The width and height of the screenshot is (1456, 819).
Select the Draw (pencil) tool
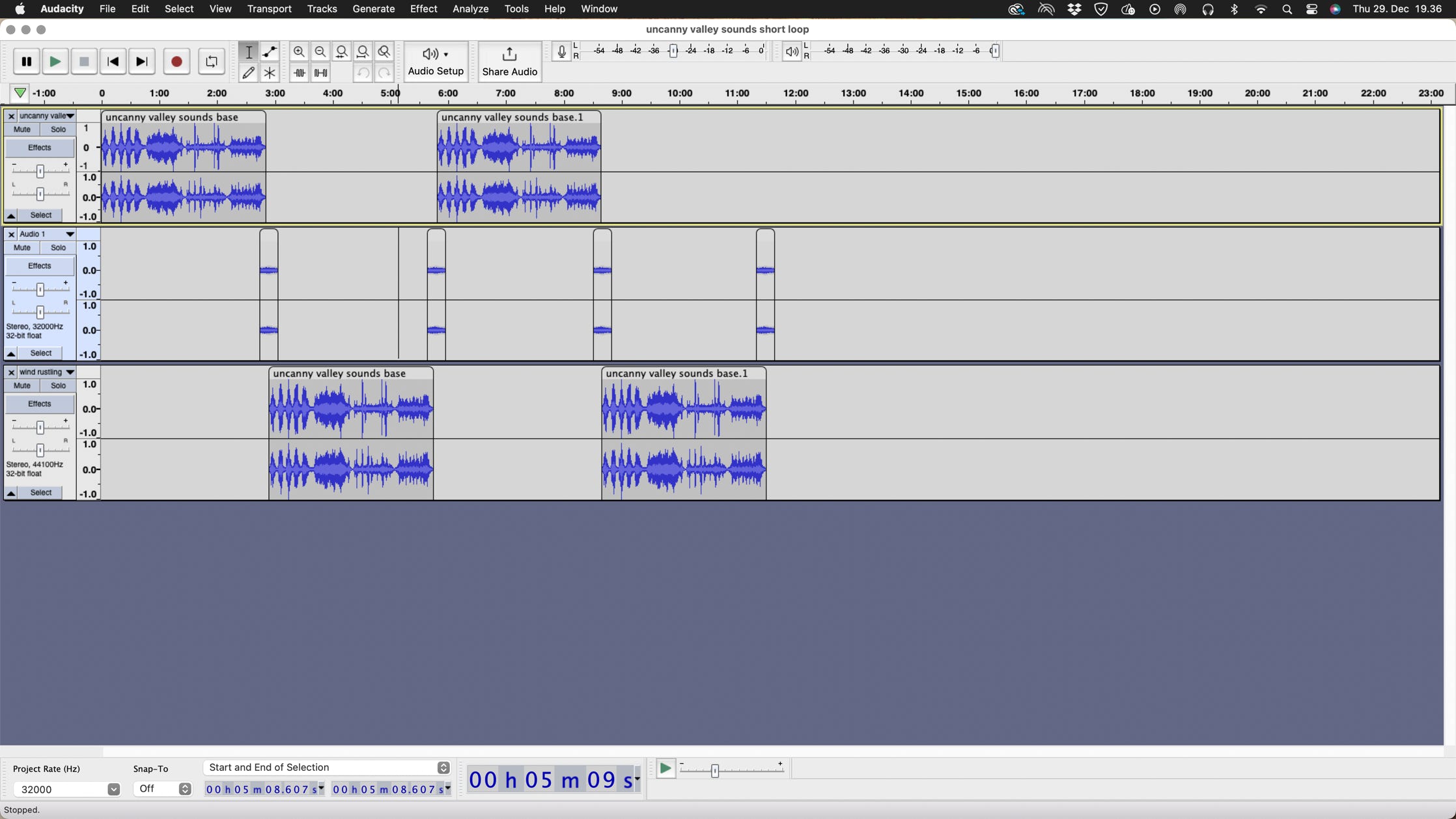tap(248, 73)
